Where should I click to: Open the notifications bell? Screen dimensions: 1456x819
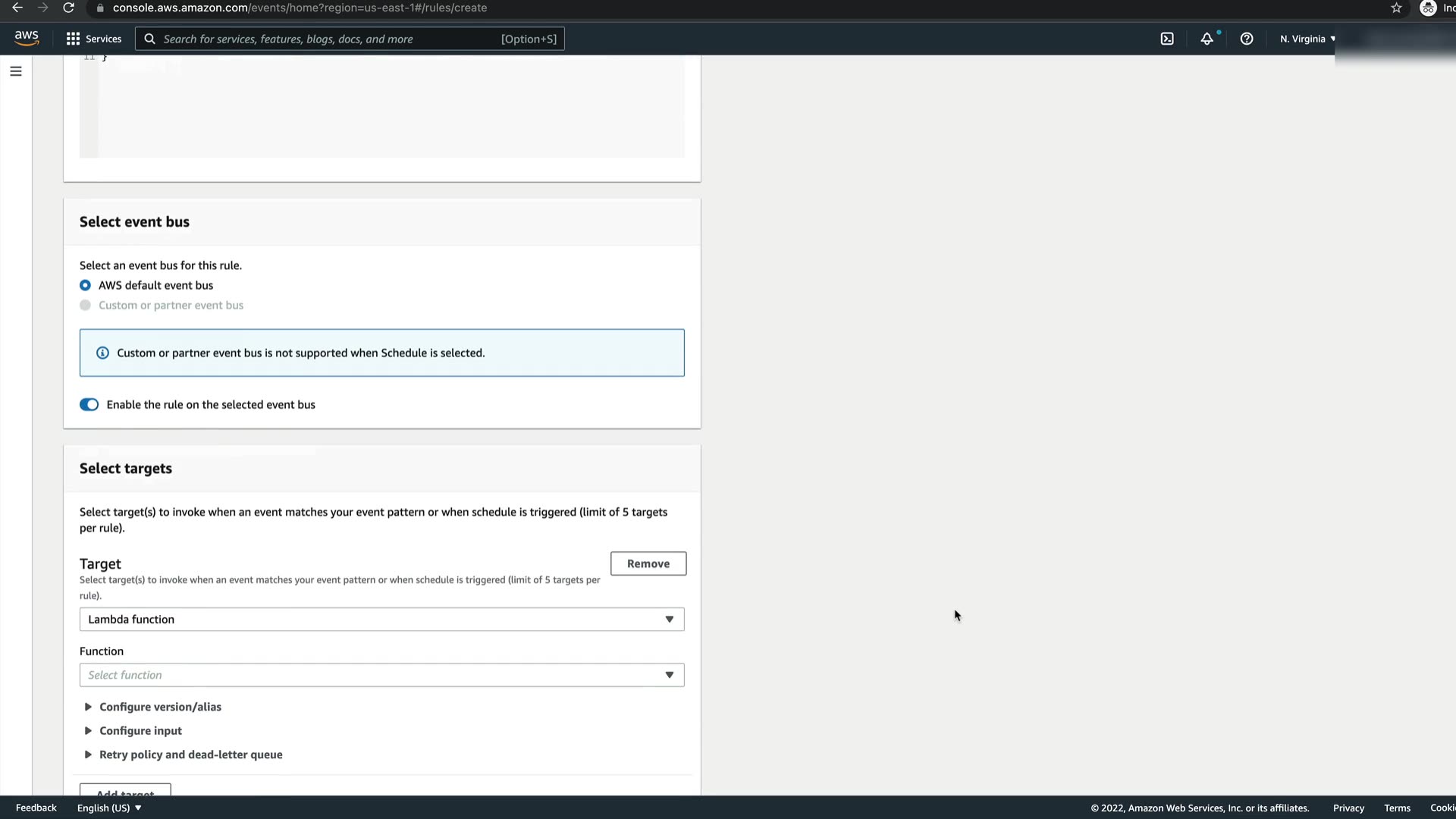(1207, 39)
